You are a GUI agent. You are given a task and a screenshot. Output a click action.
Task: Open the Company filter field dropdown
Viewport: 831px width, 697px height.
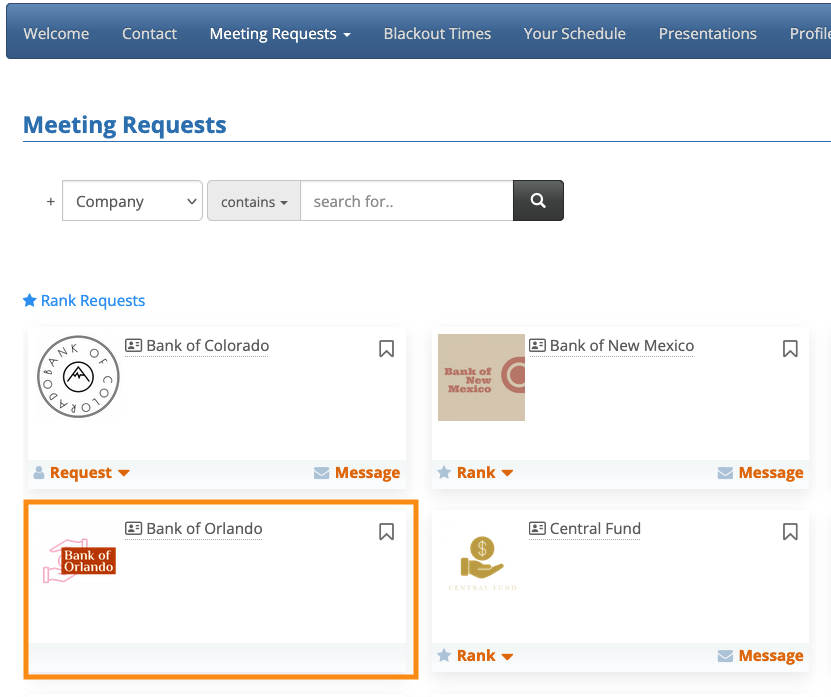(132, 201)
